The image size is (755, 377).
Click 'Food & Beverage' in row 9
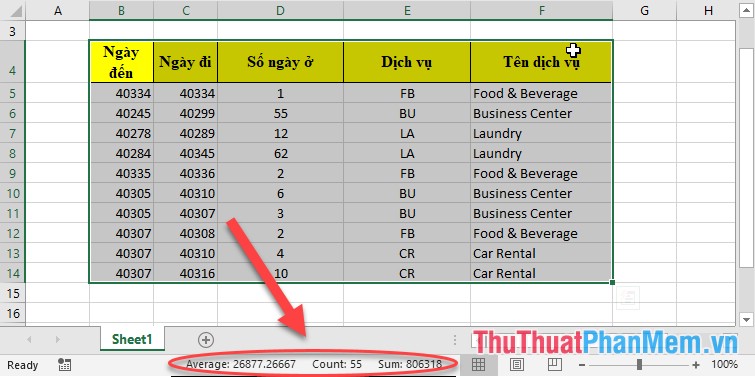[x=542, y=173]
